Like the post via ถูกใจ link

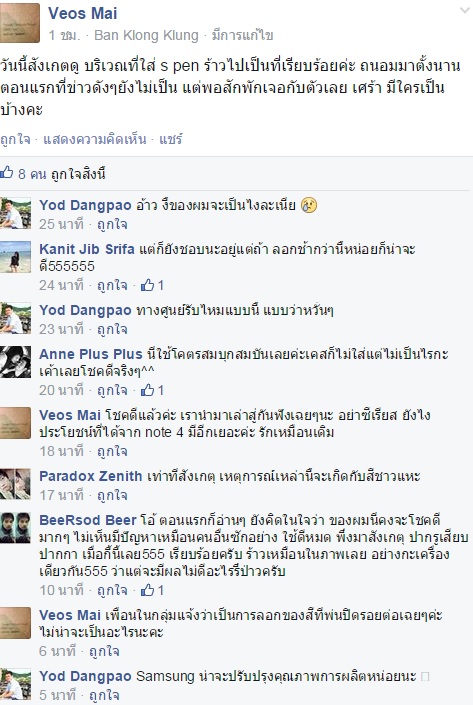15,139
